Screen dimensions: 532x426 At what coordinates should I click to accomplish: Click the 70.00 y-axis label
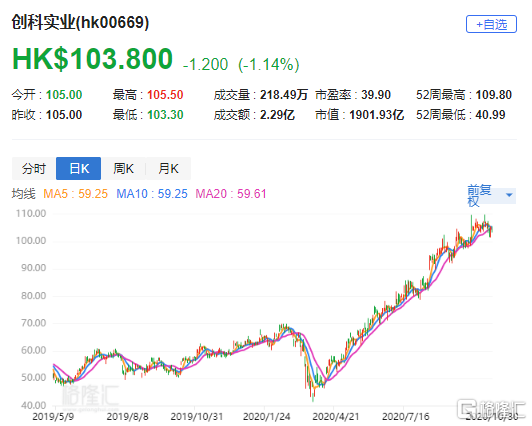click(33, 323)
